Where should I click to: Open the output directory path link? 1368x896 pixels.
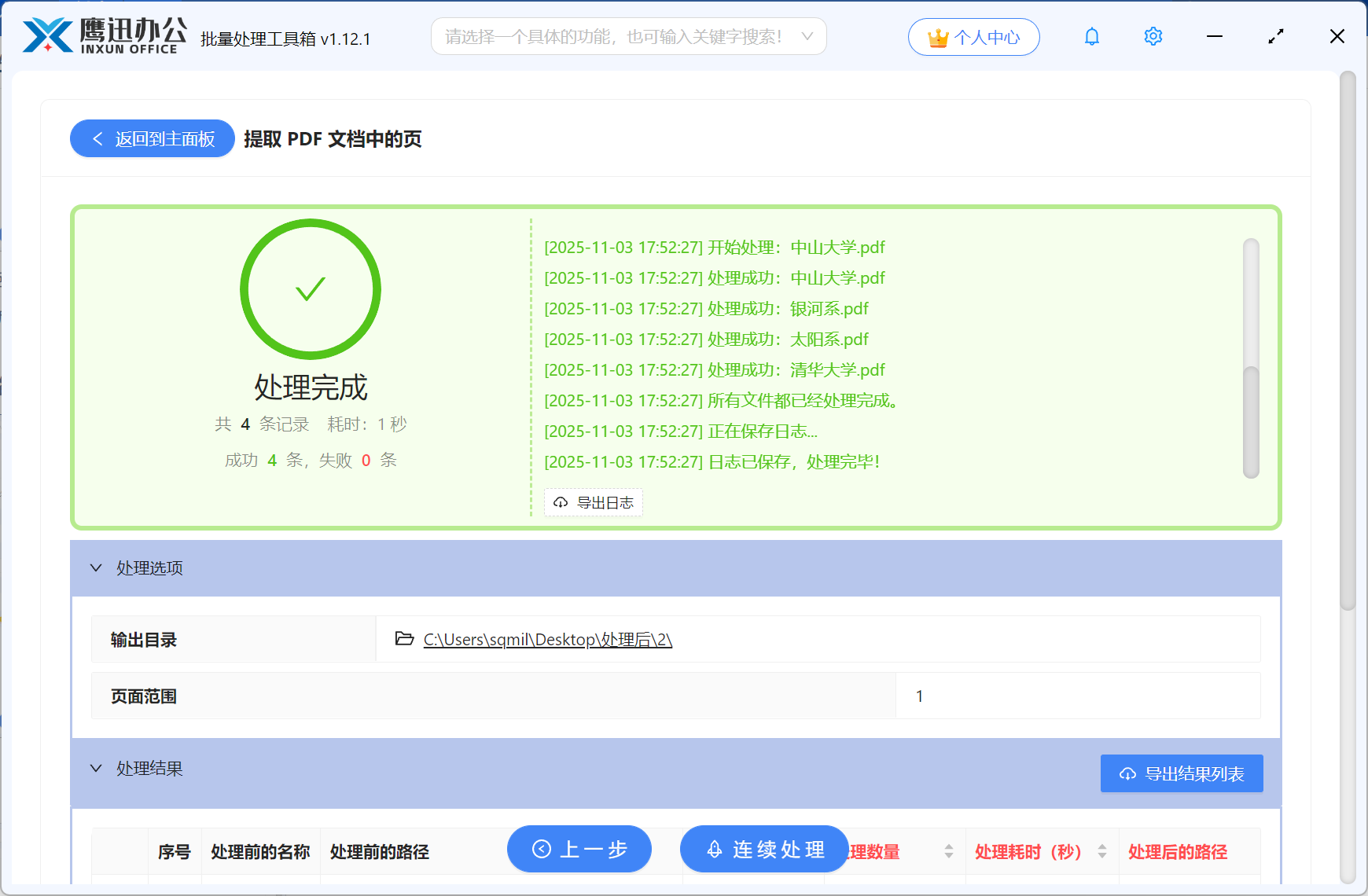pyautogui.click(x=546, y=639)
